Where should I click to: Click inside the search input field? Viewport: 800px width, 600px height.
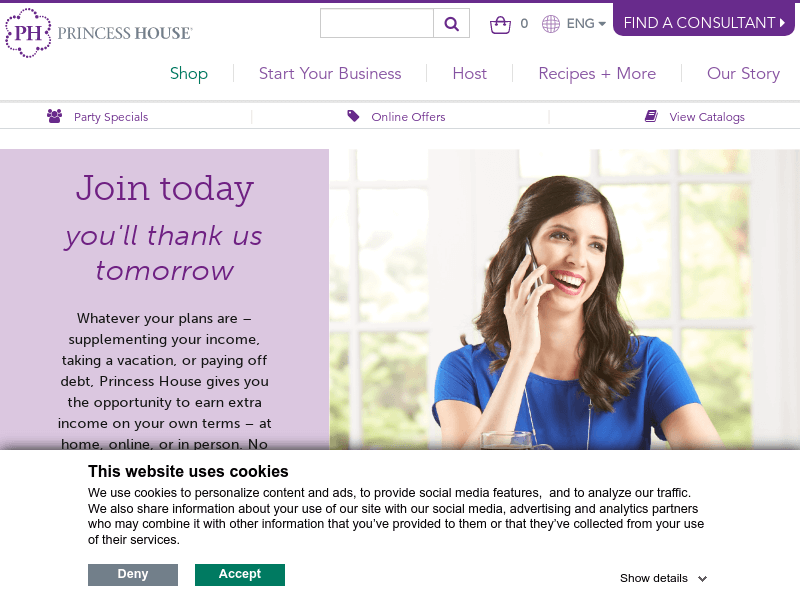[377, 23]
